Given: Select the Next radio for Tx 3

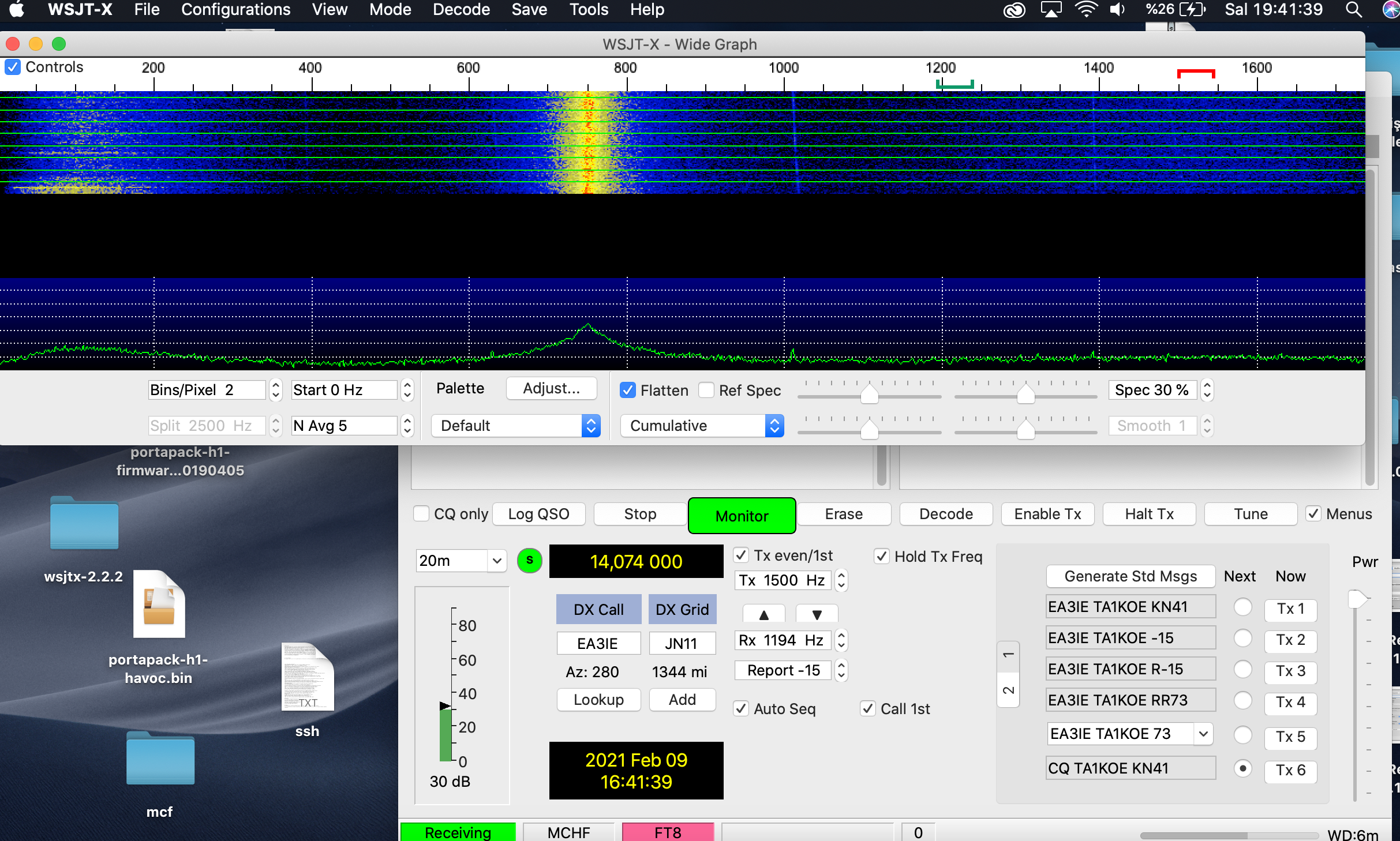Looking at the screenshot, I should coord(1242,670).
